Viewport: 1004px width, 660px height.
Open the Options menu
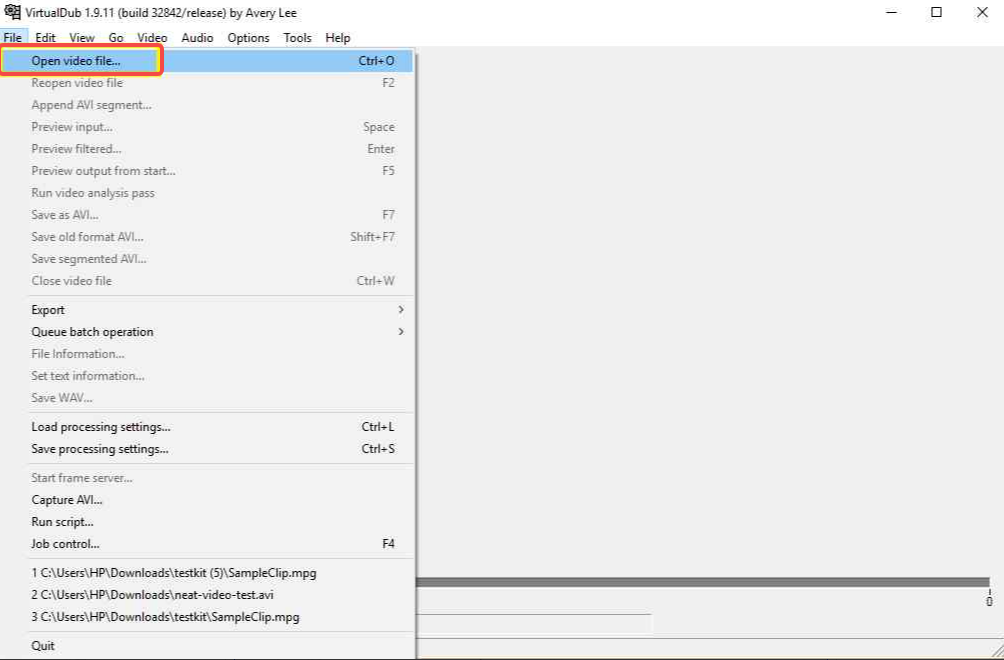[x=247, y=38]
